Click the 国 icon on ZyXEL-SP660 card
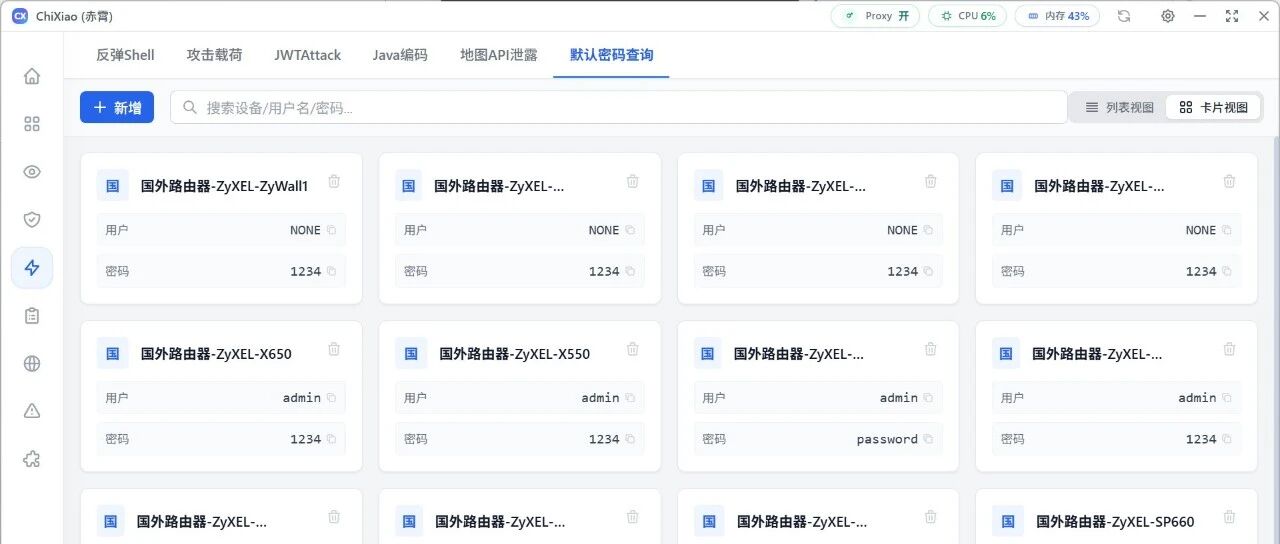Viewport: 1280px width, 544px height. point(1008,521)
